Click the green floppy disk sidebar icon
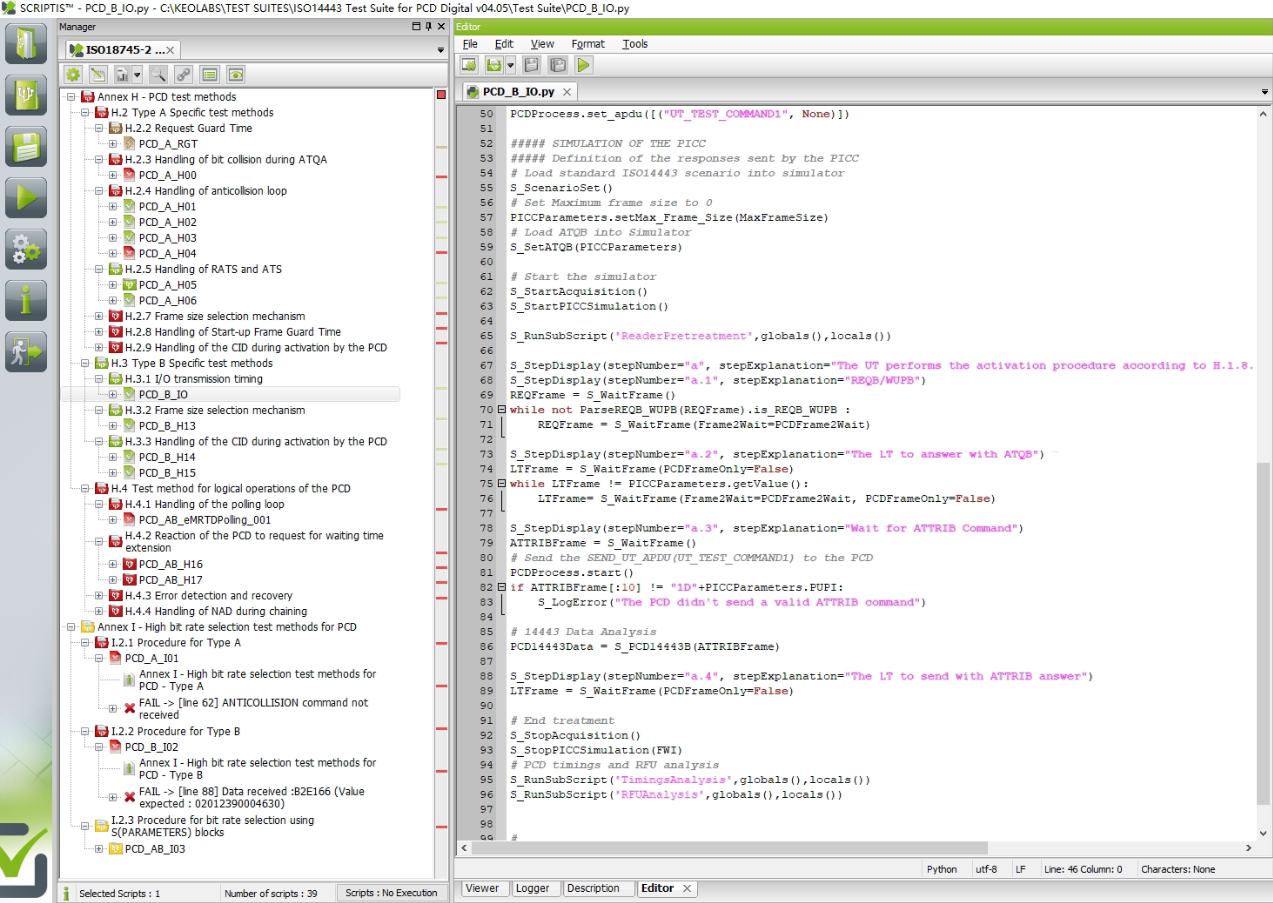 (26, 146)
